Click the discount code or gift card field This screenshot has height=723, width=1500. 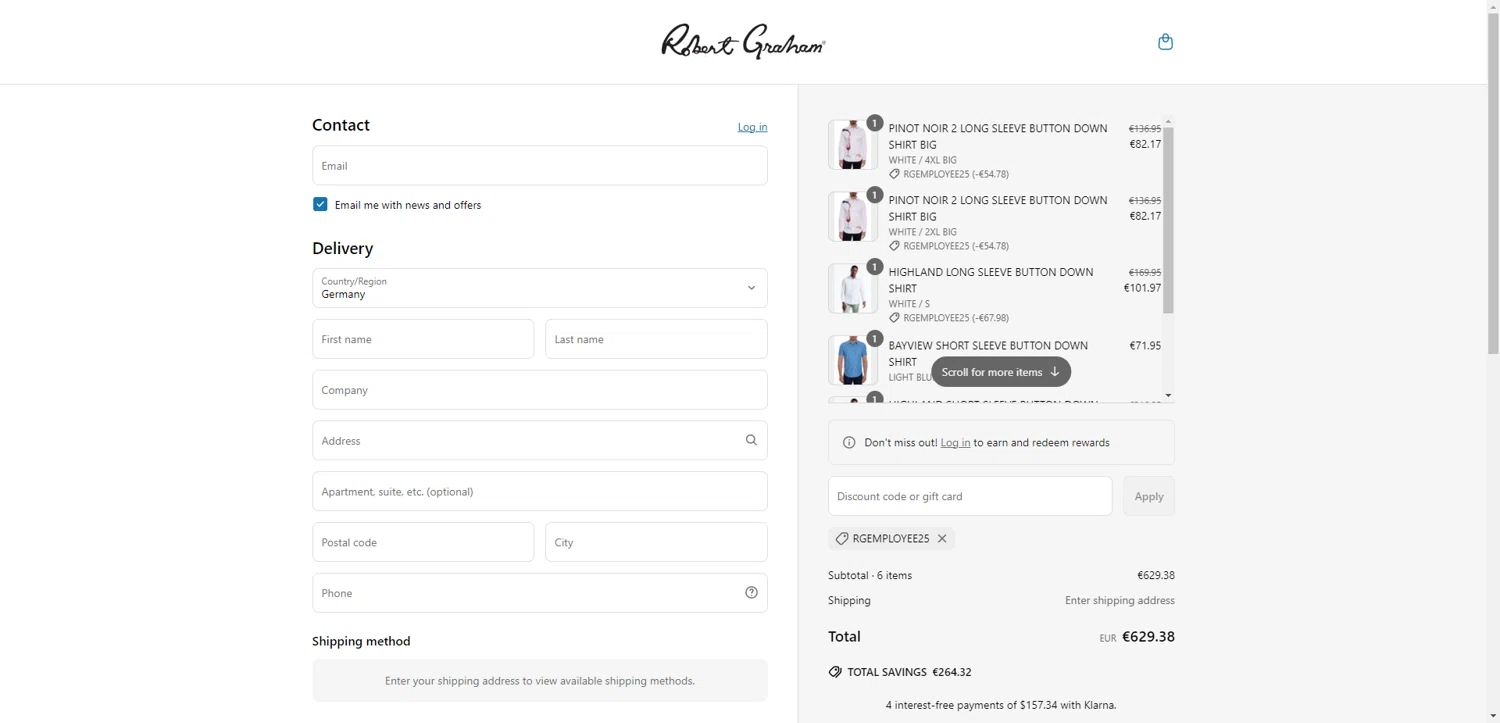tap(970, 496)
